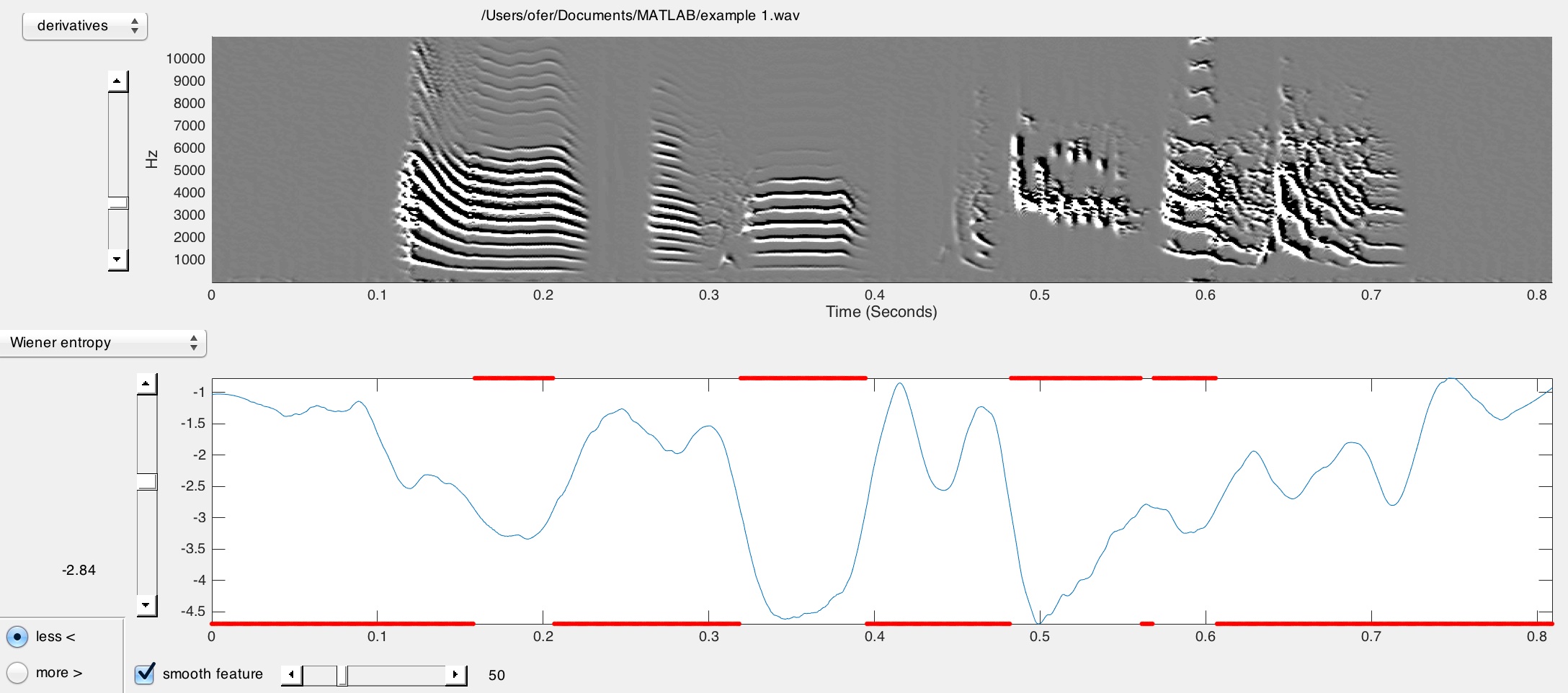This screenshot has height=693, width=1568.
Task: Click the 'smooth feature' label text
Action: coord(213,674)
